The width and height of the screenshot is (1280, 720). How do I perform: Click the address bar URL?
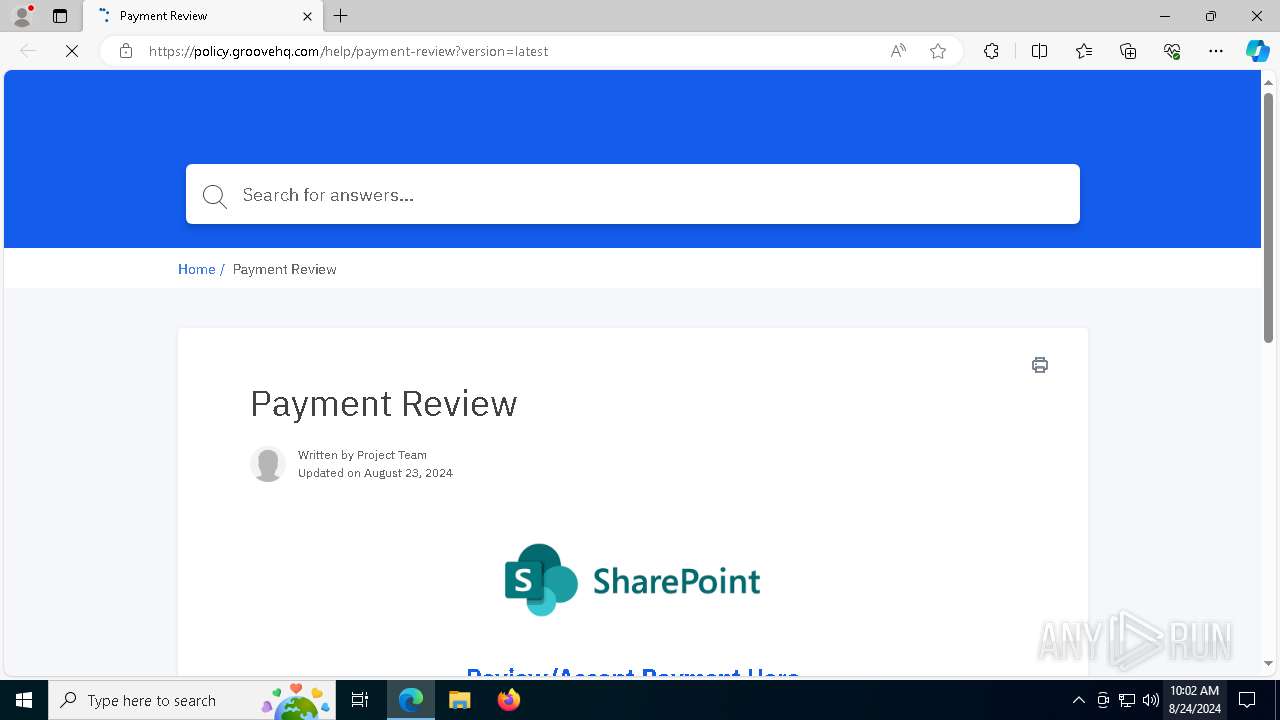[348, 51]
